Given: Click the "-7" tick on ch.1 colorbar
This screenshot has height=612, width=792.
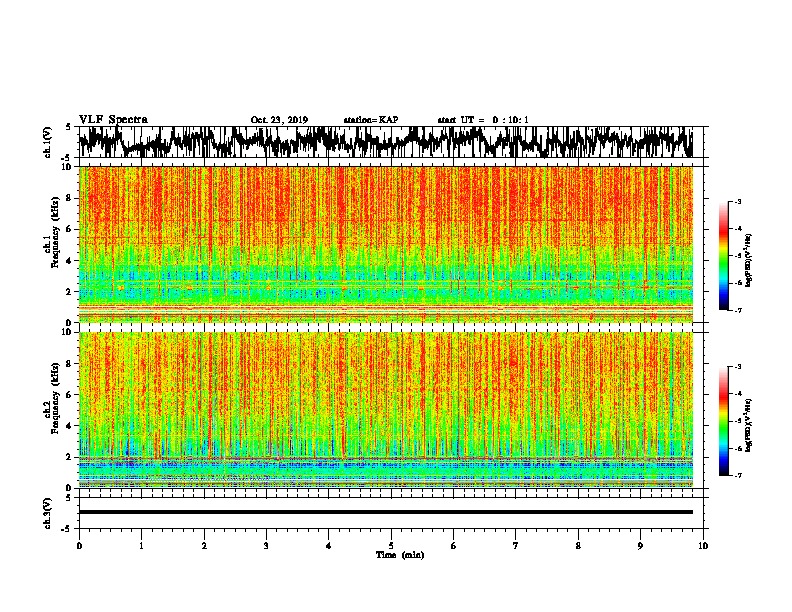Looking at the screenshot, I should (x=738, y=310).
